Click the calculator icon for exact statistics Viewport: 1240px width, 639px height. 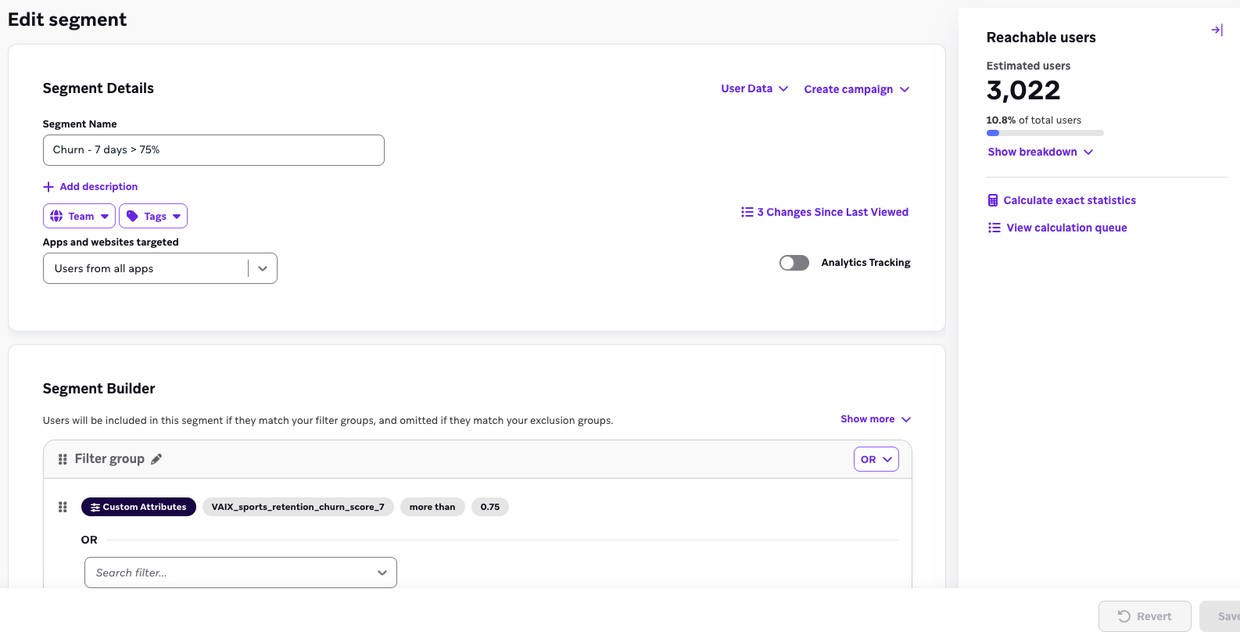click(x=993, y=201)
